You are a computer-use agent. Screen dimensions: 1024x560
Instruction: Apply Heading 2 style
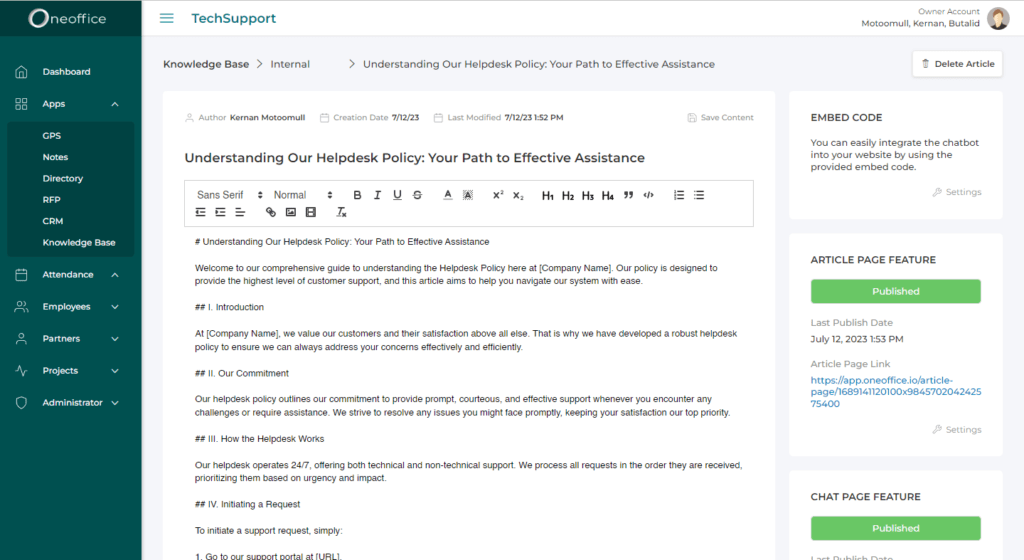[x=568, y=195]
